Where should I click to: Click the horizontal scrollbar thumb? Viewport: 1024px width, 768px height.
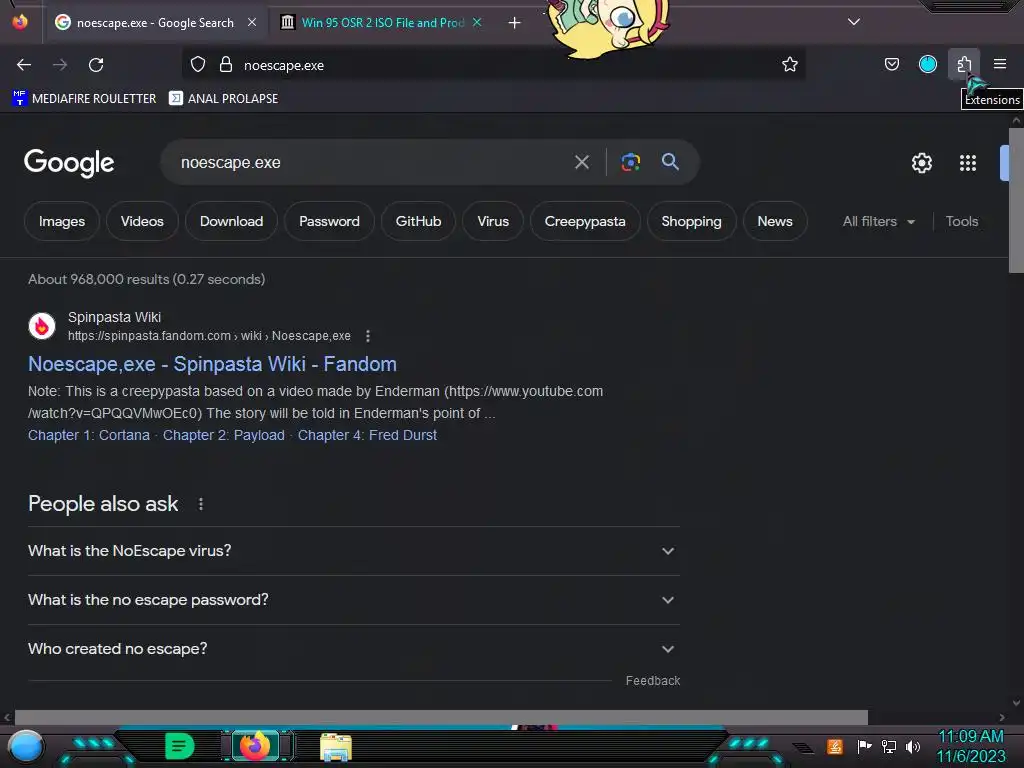[441, 717]
